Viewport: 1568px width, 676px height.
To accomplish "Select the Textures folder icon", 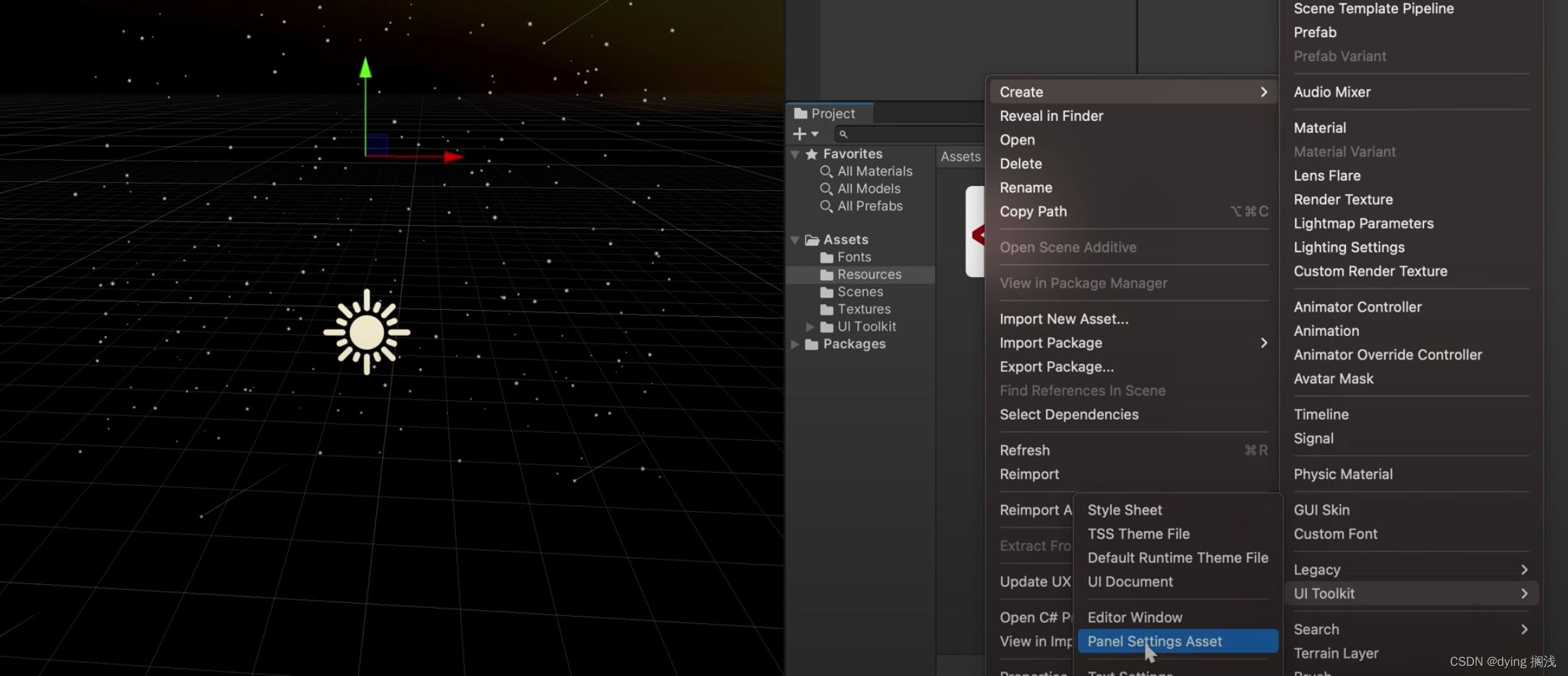I will click(827, 309).
